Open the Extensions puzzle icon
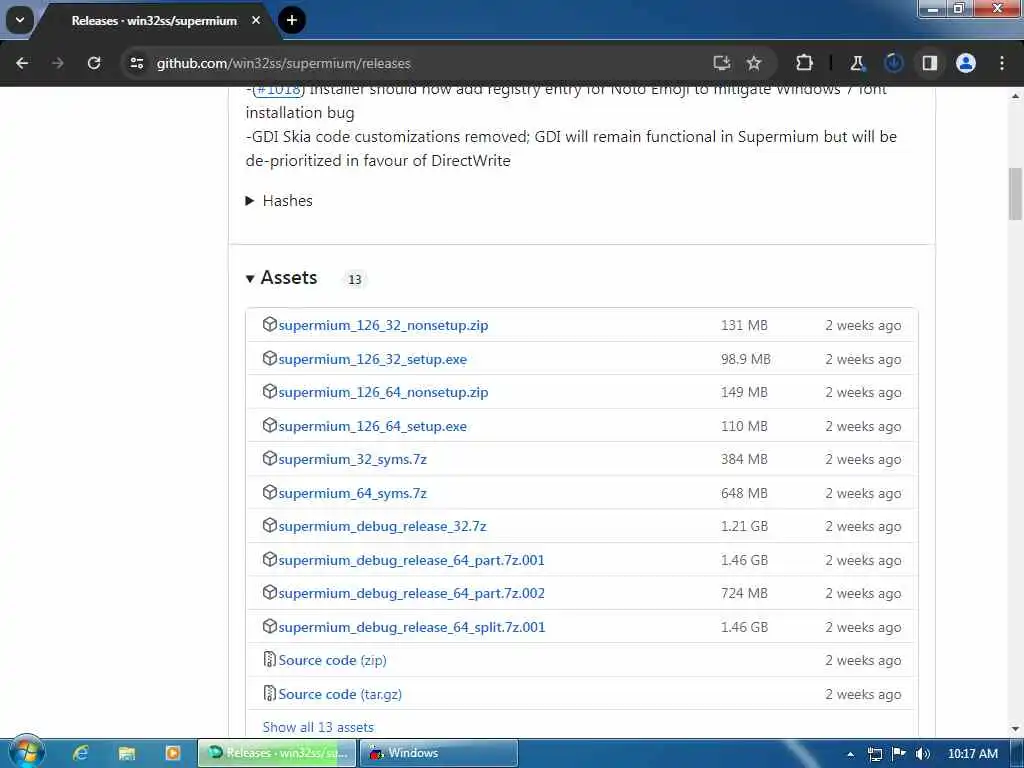Screen dimensions: 1024x768 [805, 63]
